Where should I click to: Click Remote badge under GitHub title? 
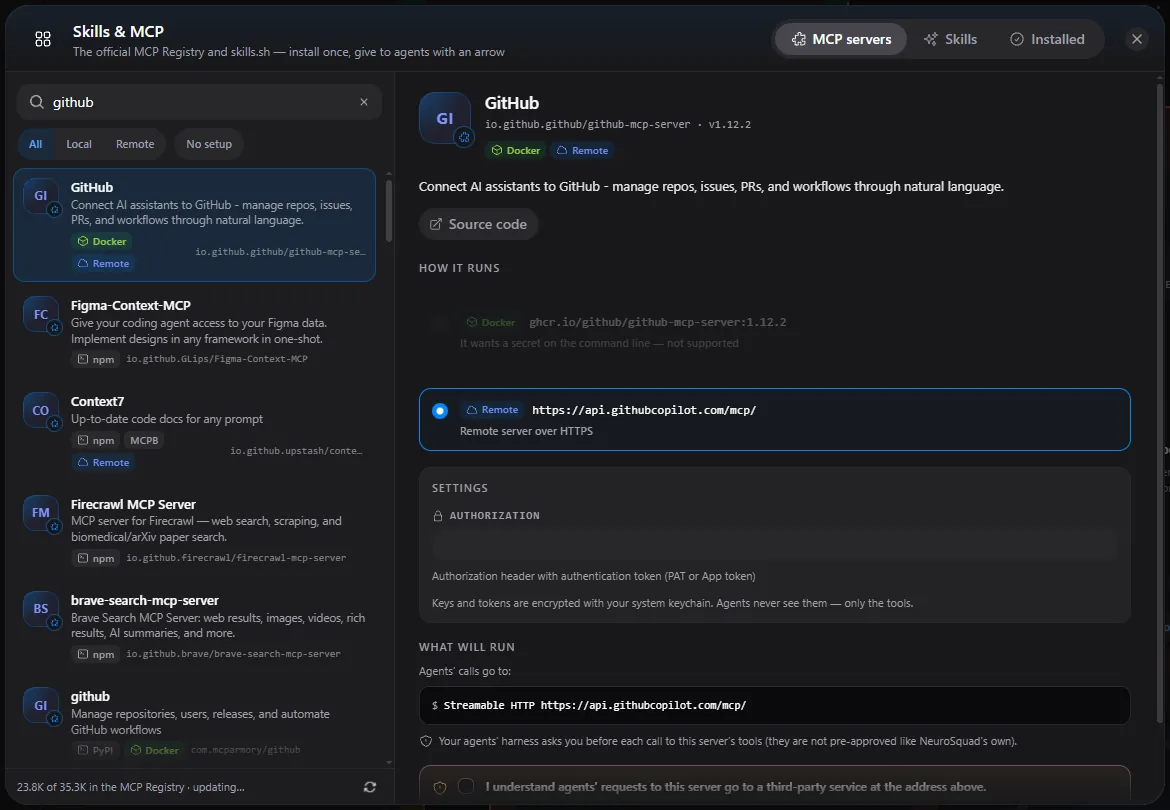[x=582, y=151]
